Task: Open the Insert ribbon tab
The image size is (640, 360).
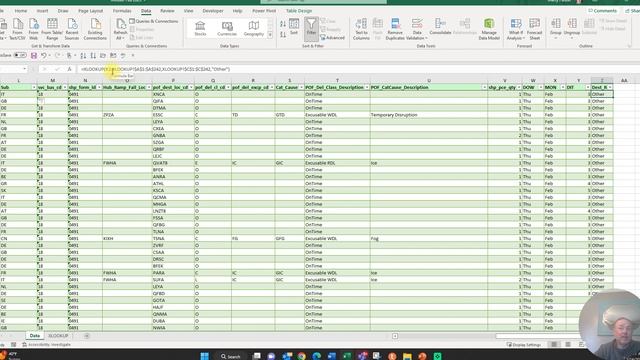Action: click(42, 11)
